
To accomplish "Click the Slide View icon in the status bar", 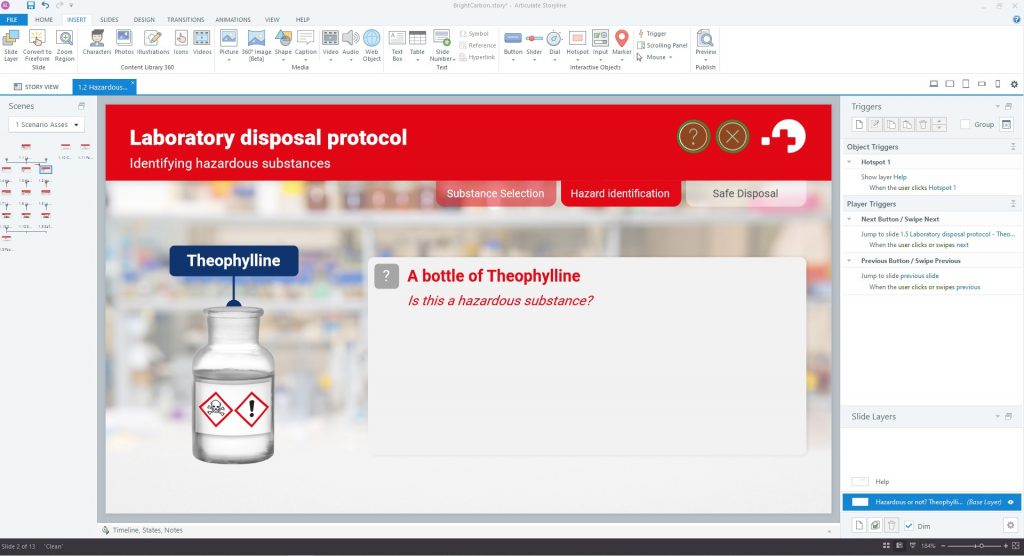I will pos(899,546).
